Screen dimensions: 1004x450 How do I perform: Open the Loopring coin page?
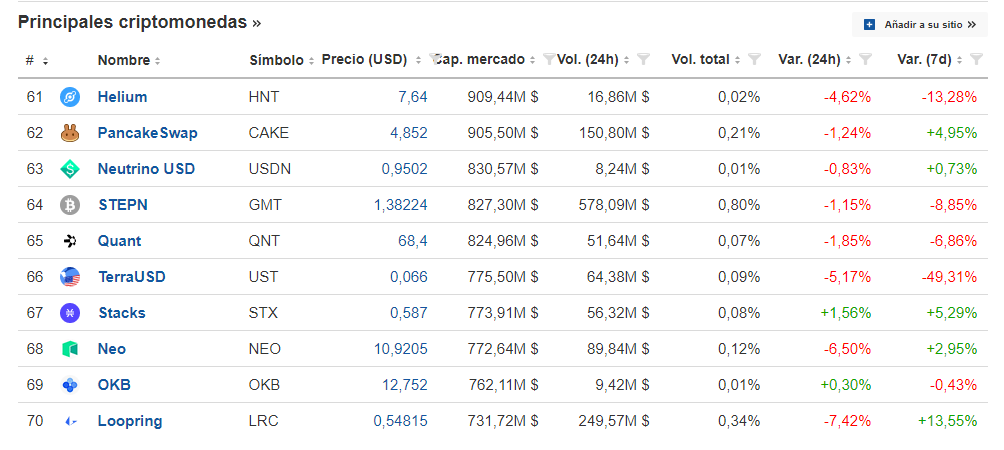130,421
